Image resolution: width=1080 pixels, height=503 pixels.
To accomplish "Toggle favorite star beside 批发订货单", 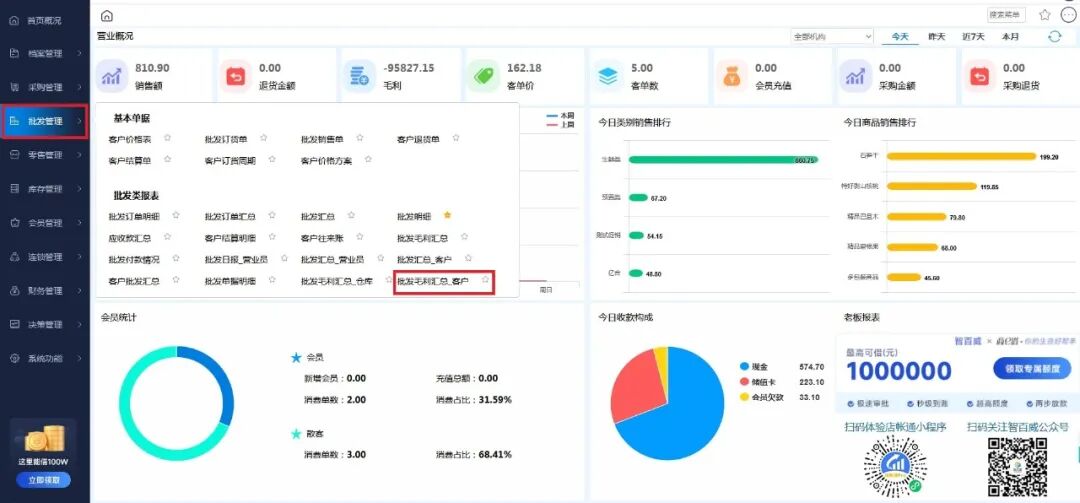I will click(264, 138).
